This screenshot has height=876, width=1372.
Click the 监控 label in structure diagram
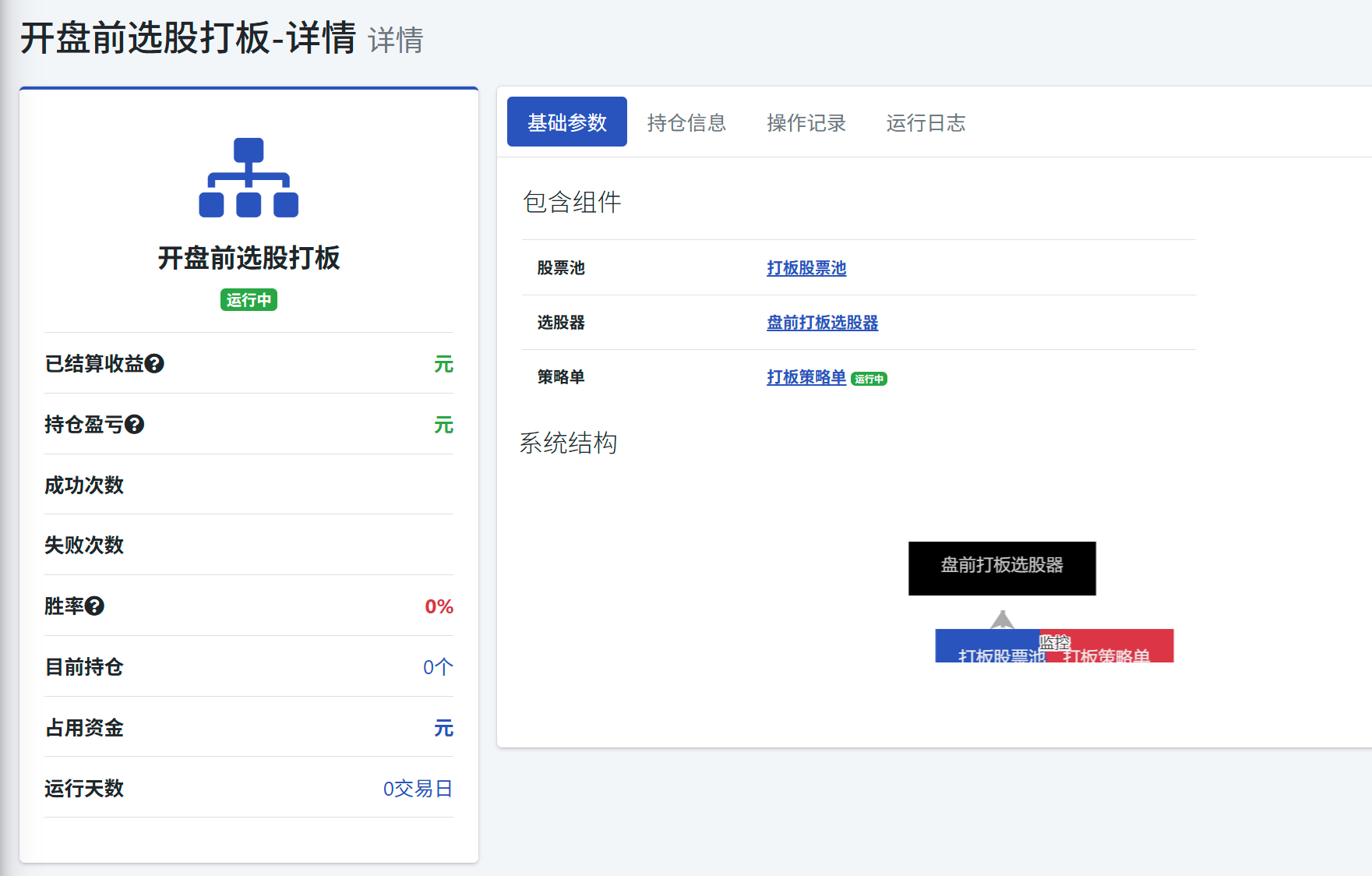pyautogui.click(x=1055, y=641)
